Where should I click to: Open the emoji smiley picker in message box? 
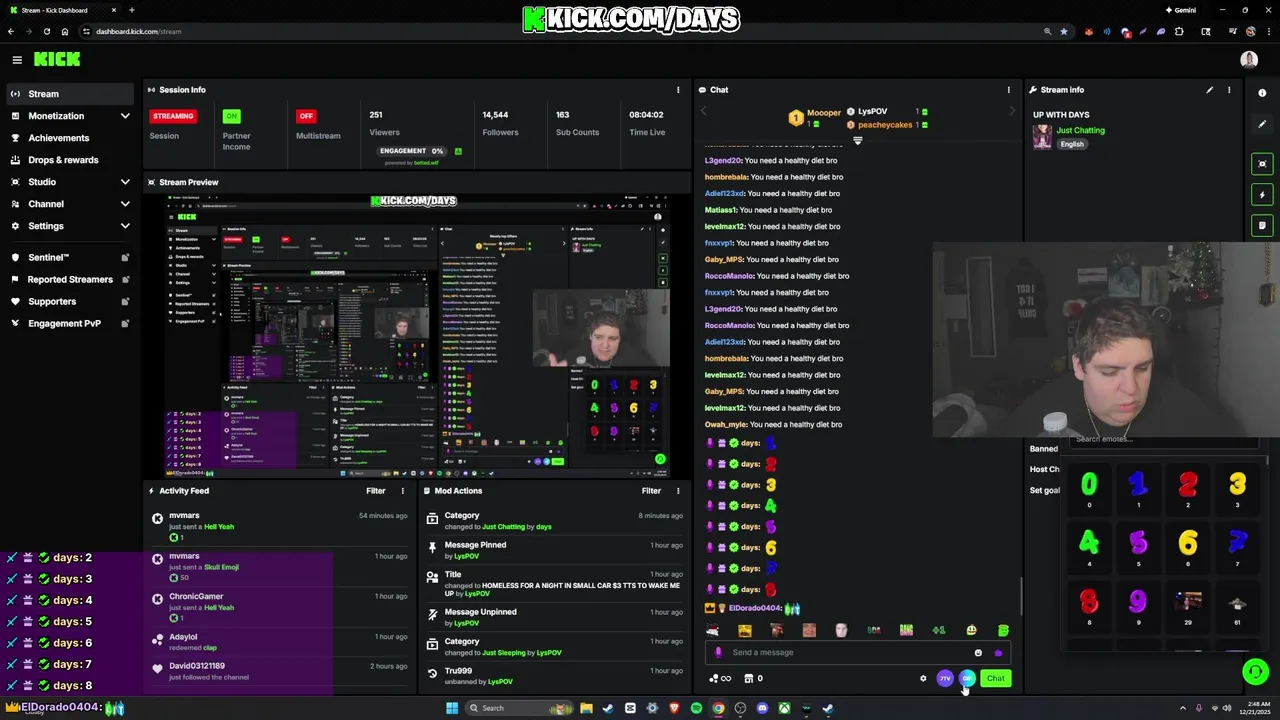point(978,653)
